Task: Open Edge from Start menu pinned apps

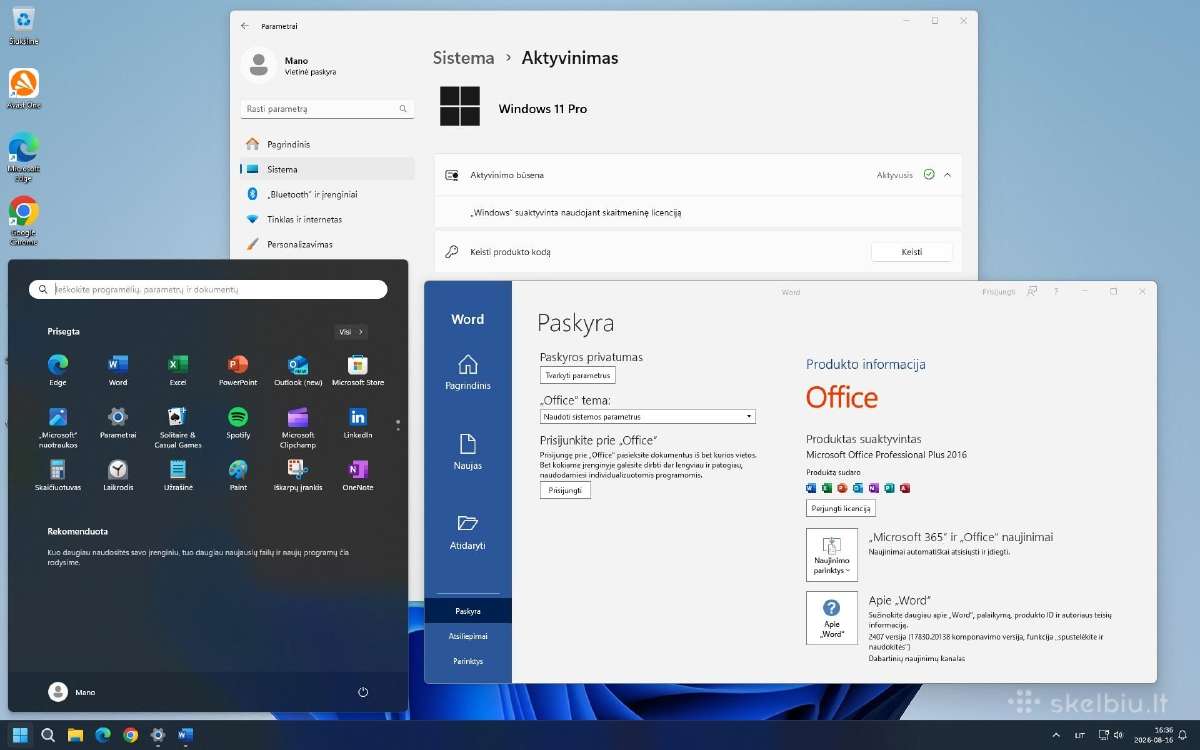Action: click(x=58, y=370)
